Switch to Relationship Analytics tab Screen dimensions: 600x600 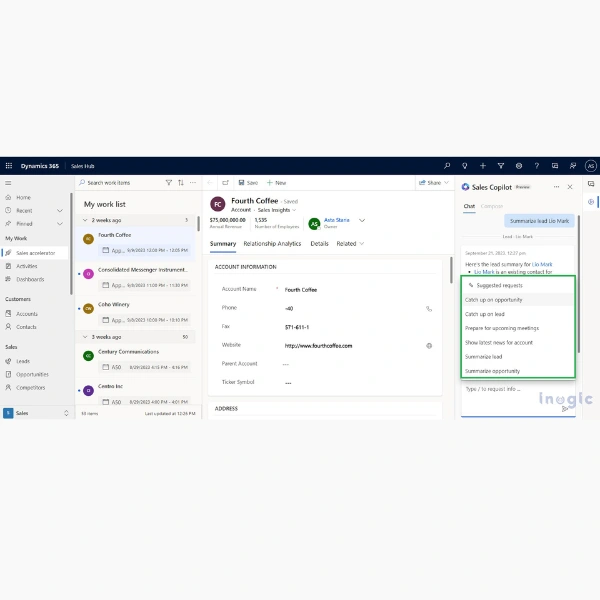click(x=272, y=244)
